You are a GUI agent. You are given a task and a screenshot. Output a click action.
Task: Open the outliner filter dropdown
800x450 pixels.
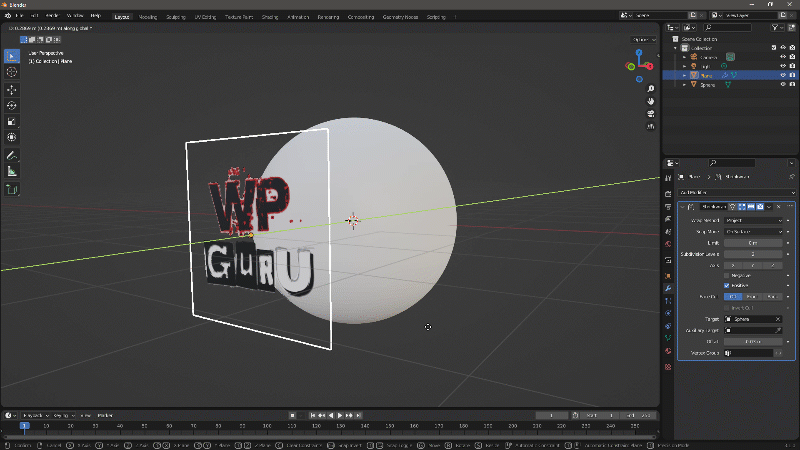tap(777, 28)
